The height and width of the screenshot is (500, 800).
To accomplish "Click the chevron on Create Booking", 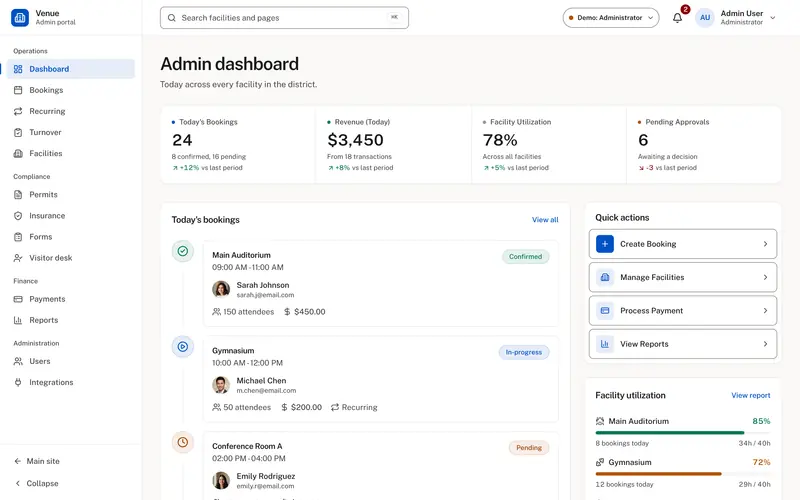I will pyautogui.click(x=765, y=244).
